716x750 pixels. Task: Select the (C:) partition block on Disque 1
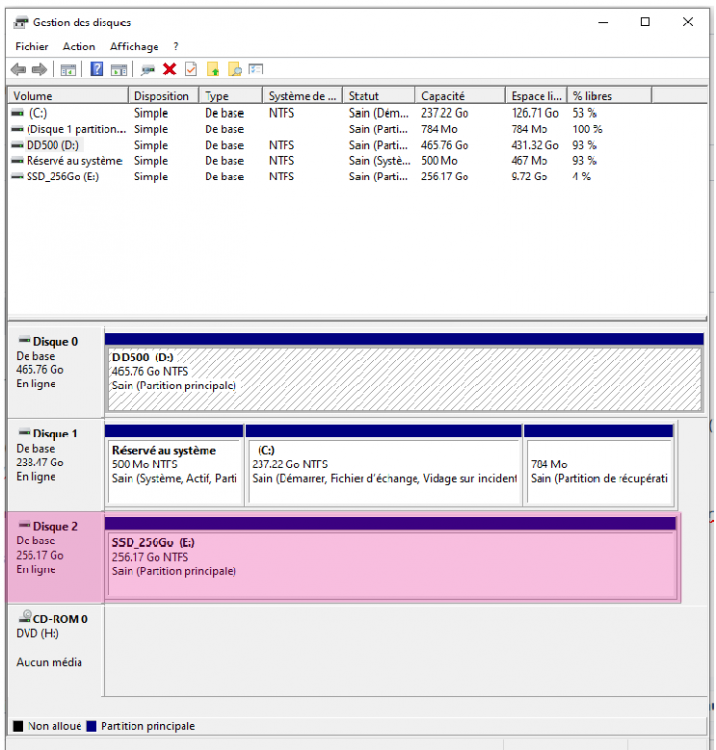click(384, 465)
